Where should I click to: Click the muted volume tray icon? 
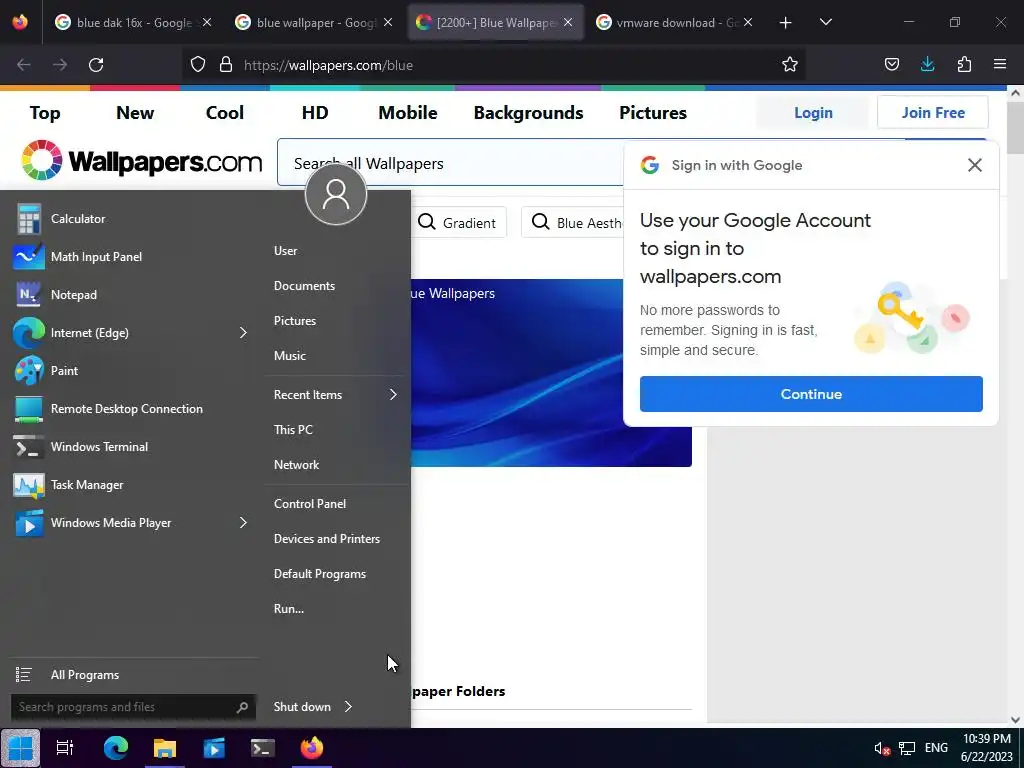pyautogui.click(x=882, y=748)
